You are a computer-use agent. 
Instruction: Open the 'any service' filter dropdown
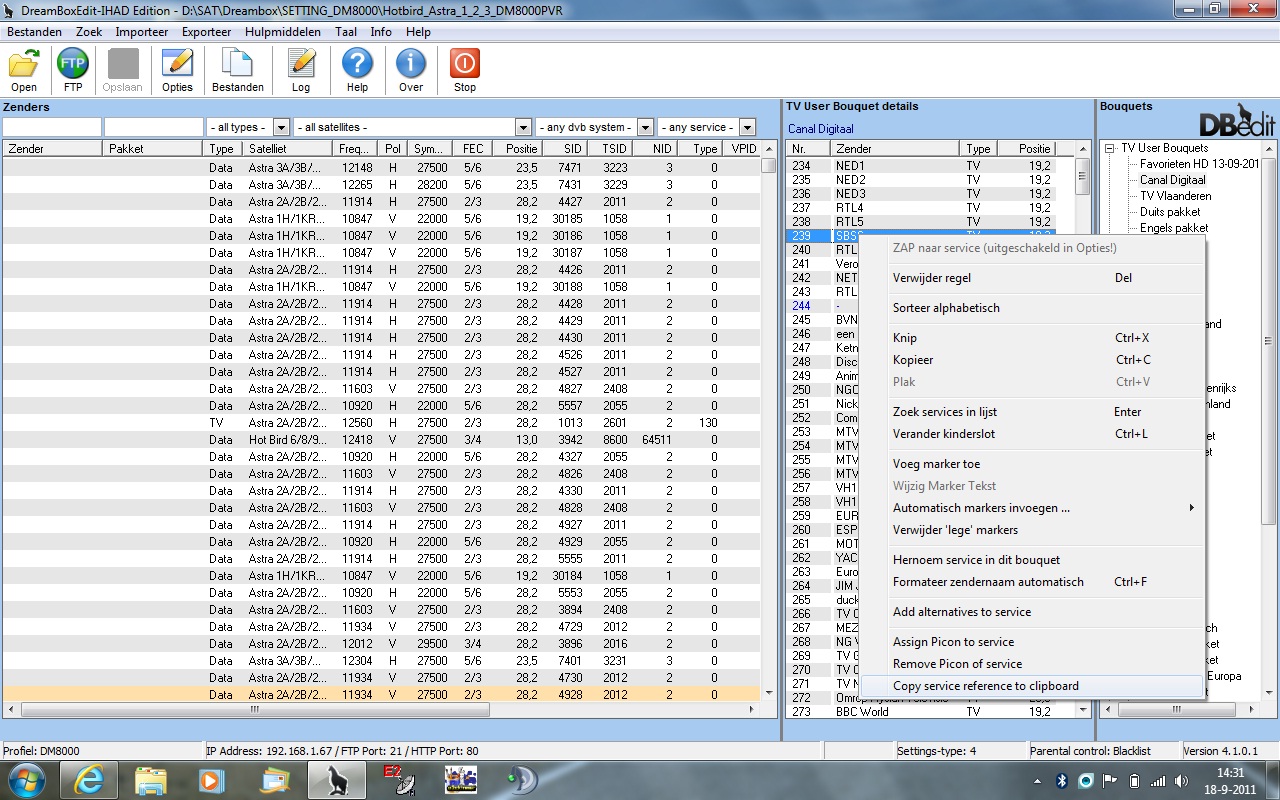pyautogui.click(x=747, y=128)
